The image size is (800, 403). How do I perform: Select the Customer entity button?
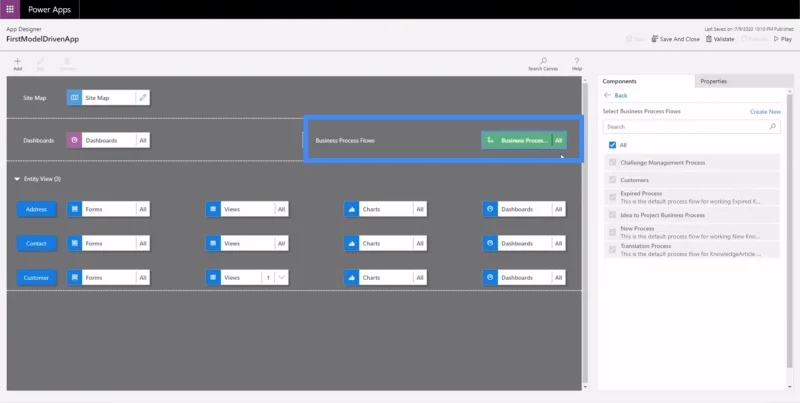click(36, 278)
